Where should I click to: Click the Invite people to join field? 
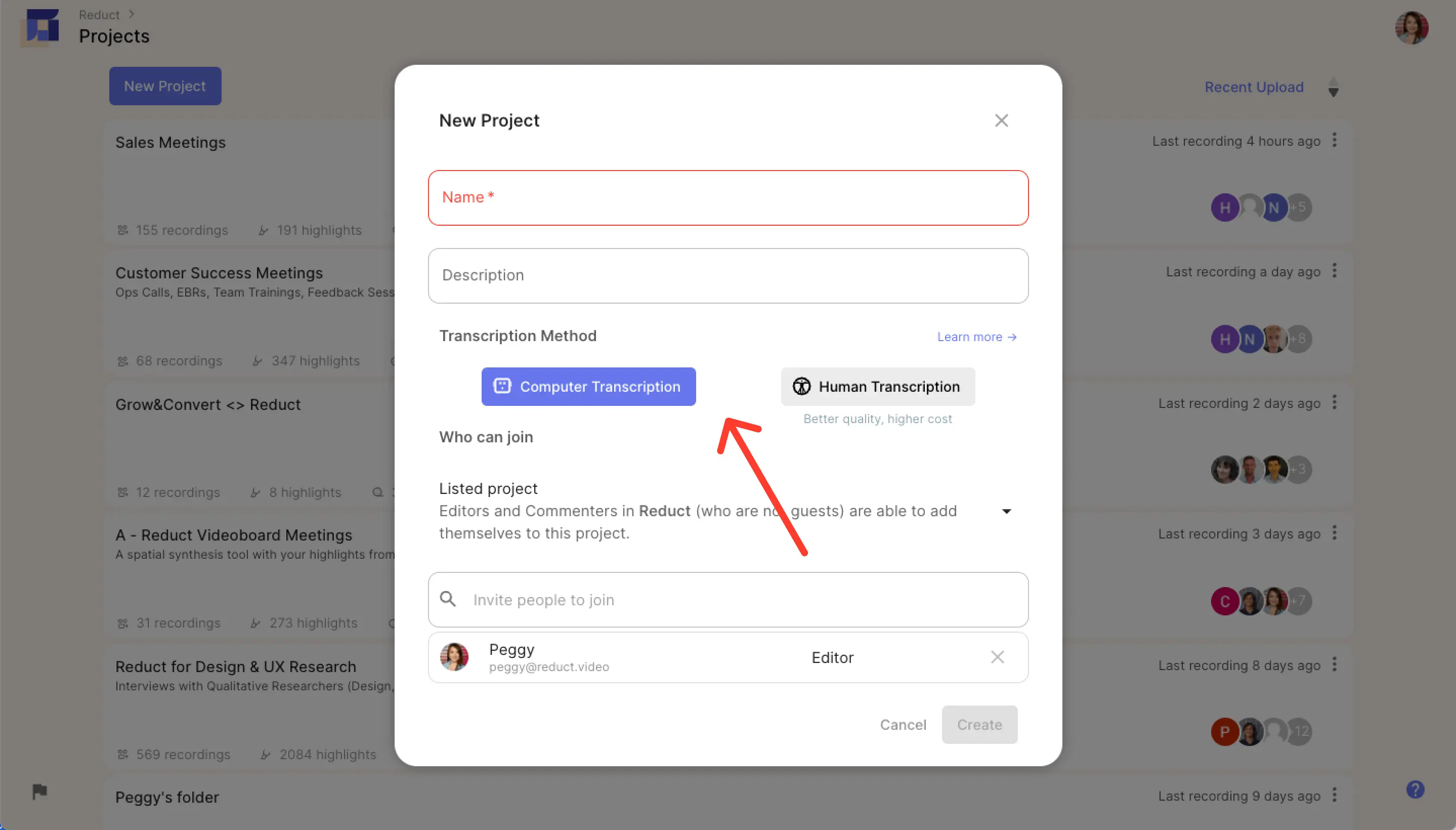[x=727, y=600]
